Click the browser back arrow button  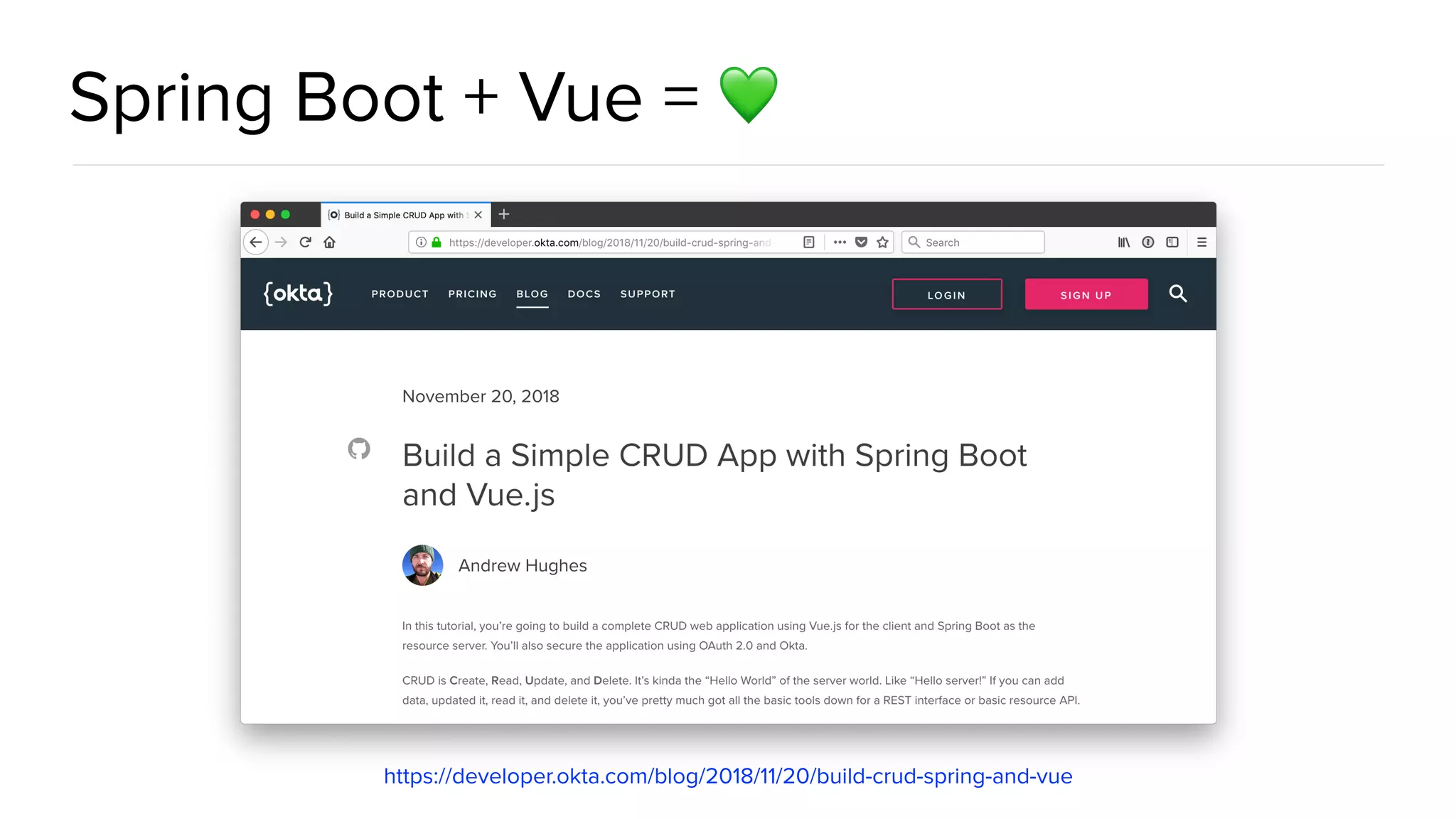[256, 242]
